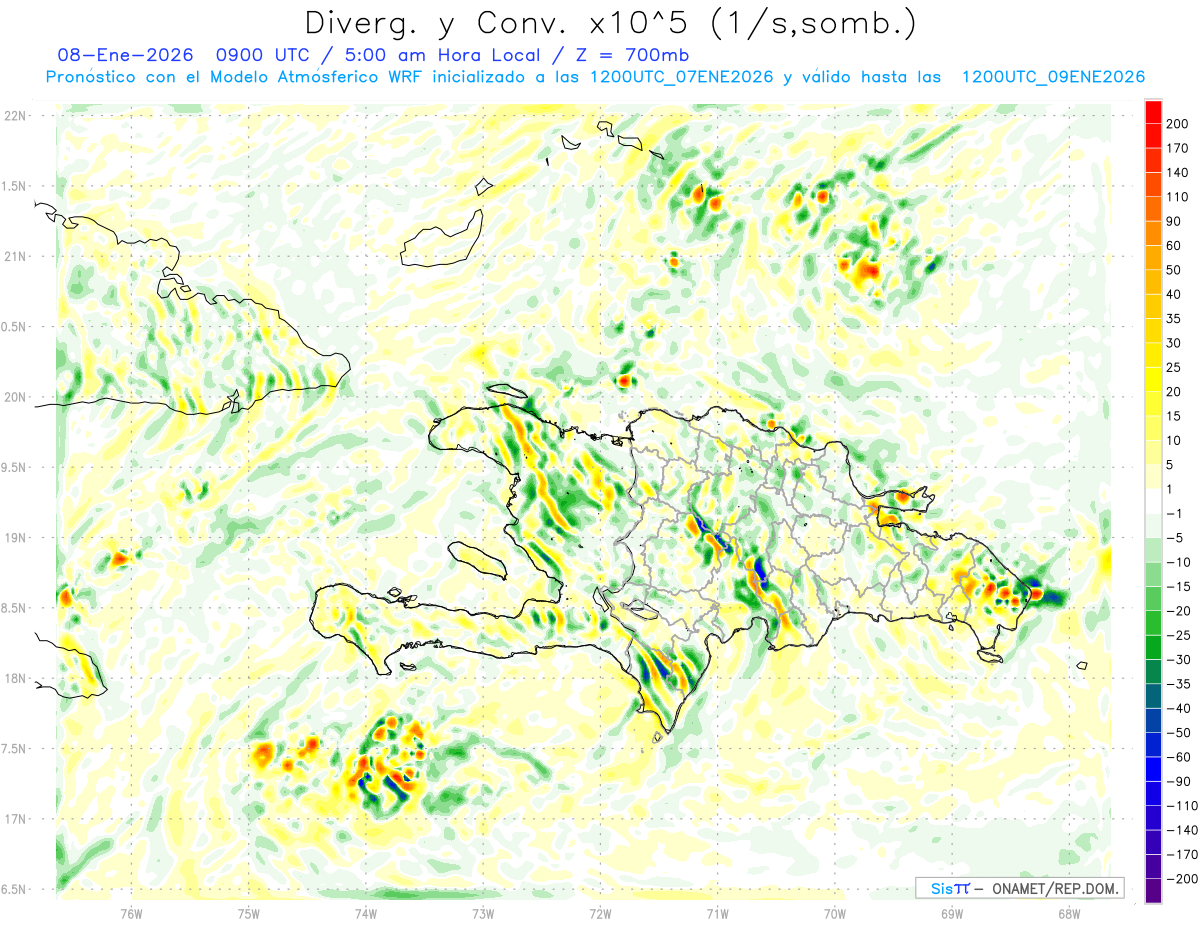This screenshot has height=927, width=1200.
Task: Click the '18N' latitude label
Action: (x=15, y=678)
